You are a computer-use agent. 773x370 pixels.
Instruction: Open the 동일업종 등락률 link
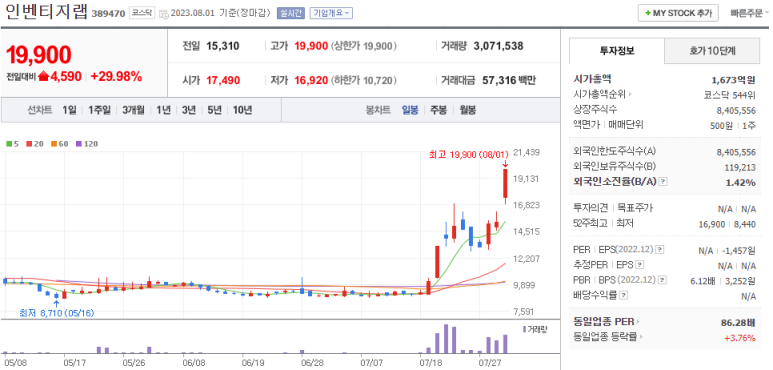(x=606, y=337)
